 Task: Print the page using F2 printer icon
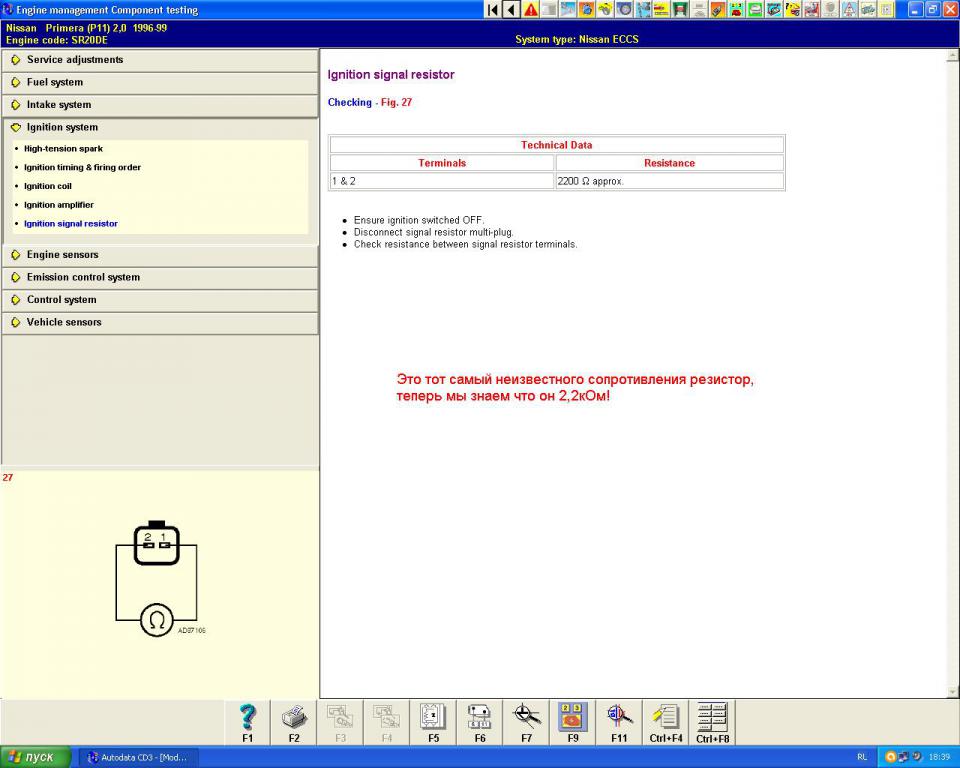294,723
